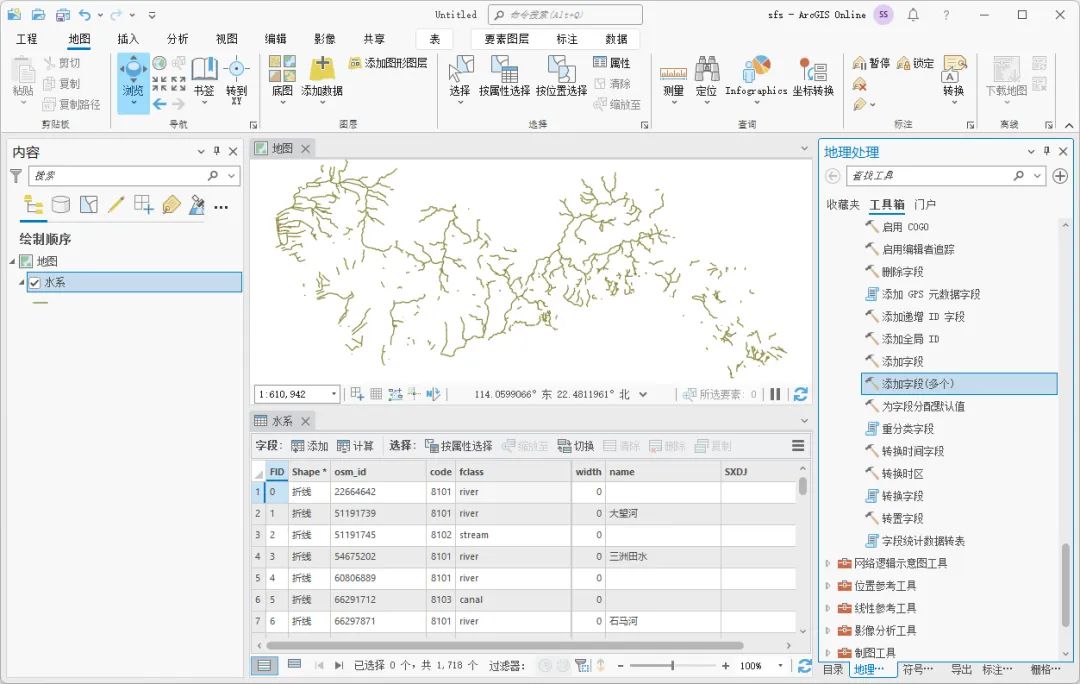
Task: Open Select By Location (按位置选择)
Action: click(x=561, y=76)
